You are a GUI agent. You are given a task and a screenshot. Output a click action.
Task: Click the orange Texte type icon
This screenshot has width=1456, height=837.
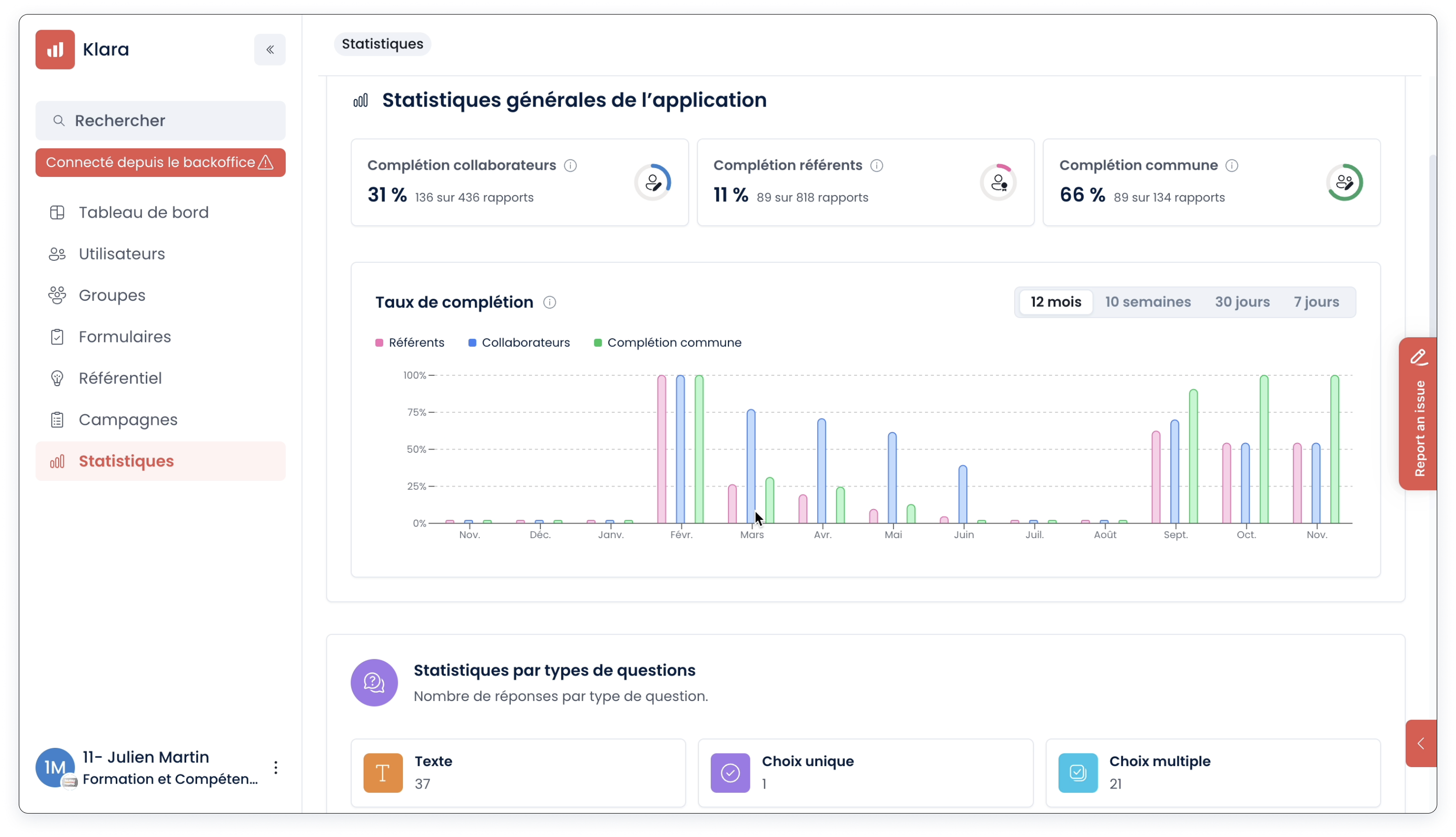[383, 773]
